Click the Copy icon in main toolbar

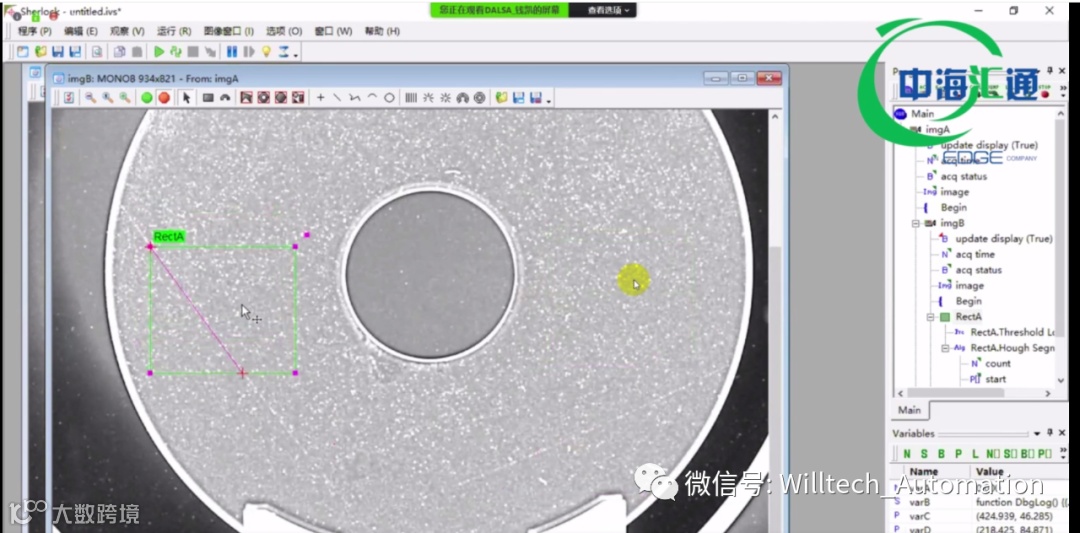click(120, 52)
